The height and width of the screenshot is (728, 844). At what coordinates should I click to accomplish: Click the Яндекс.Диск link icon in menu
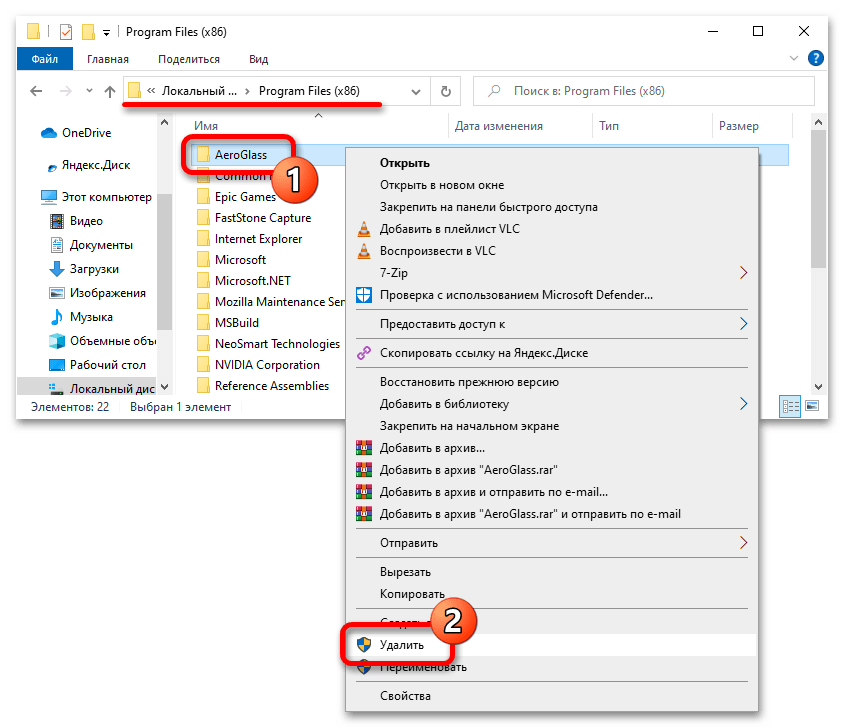tap(364, 353)
